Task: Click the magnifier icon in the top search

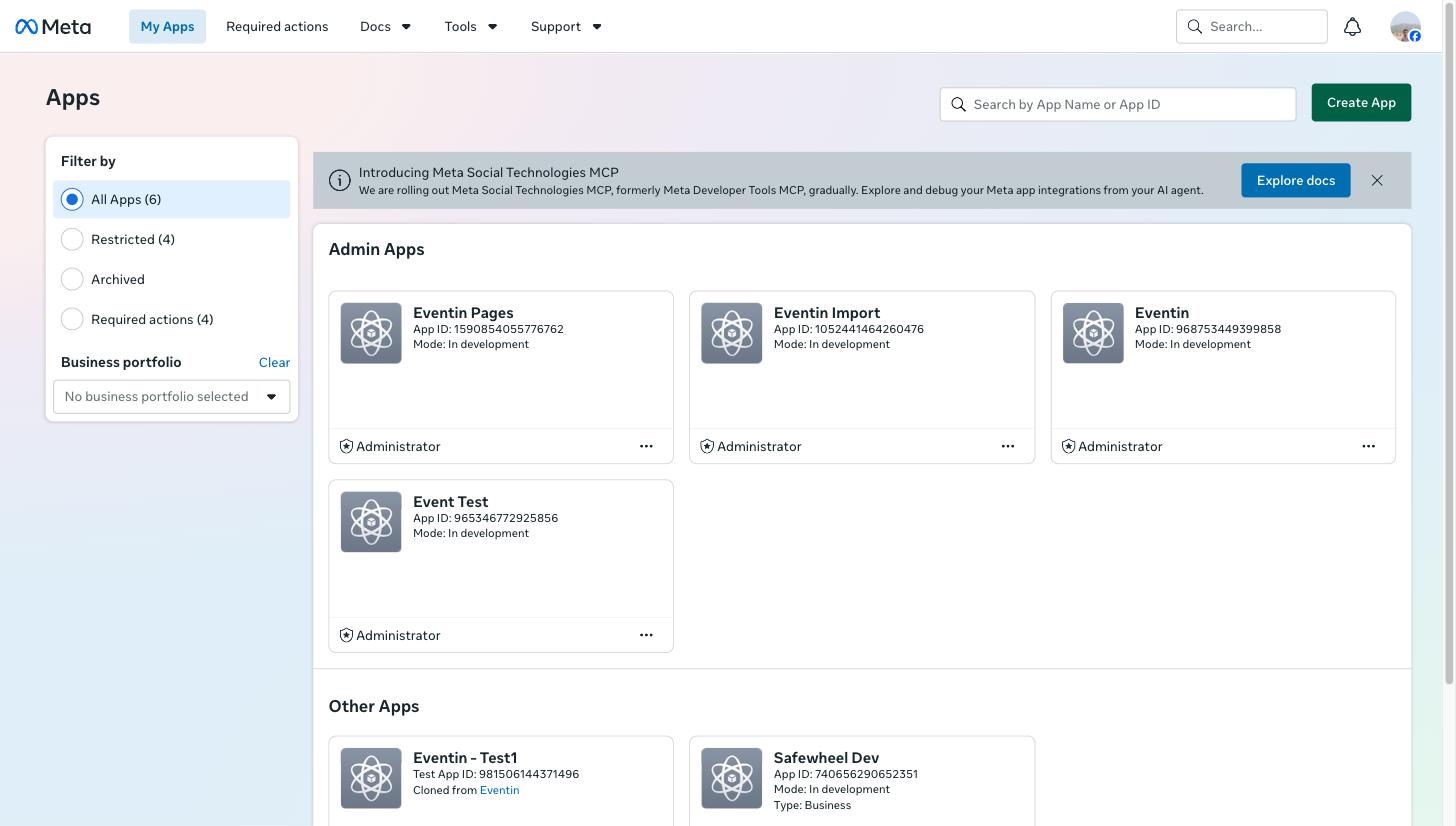Action: point(1195,27)
